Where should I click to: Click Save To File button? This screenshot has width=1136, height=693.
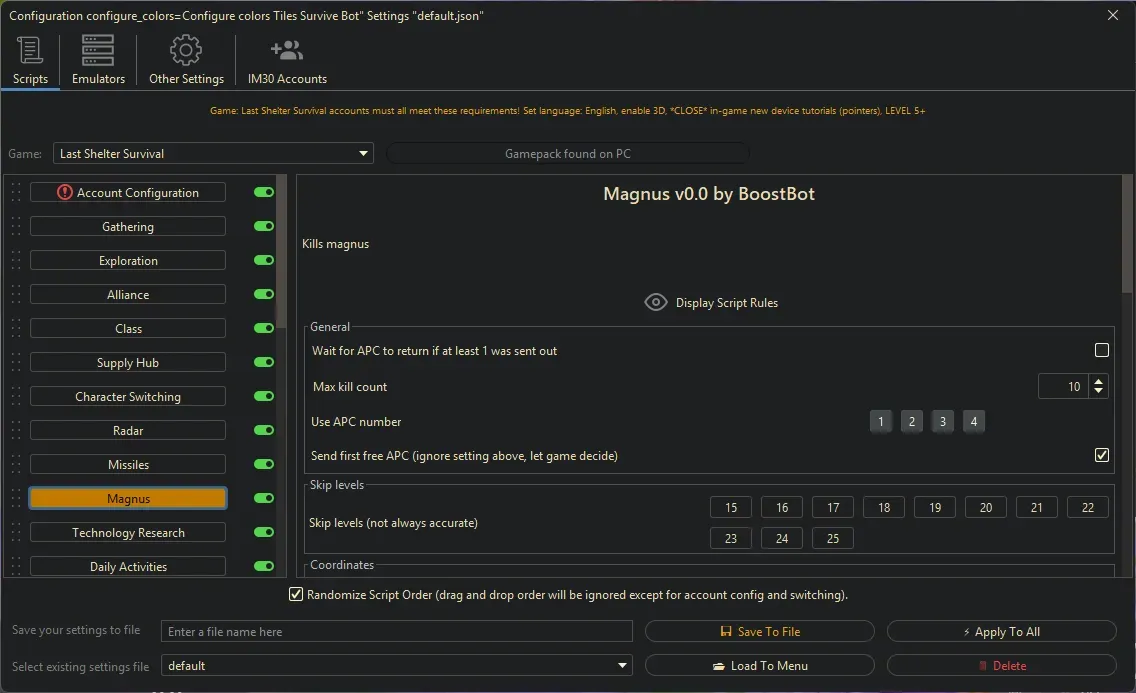(x=759, y=631)
